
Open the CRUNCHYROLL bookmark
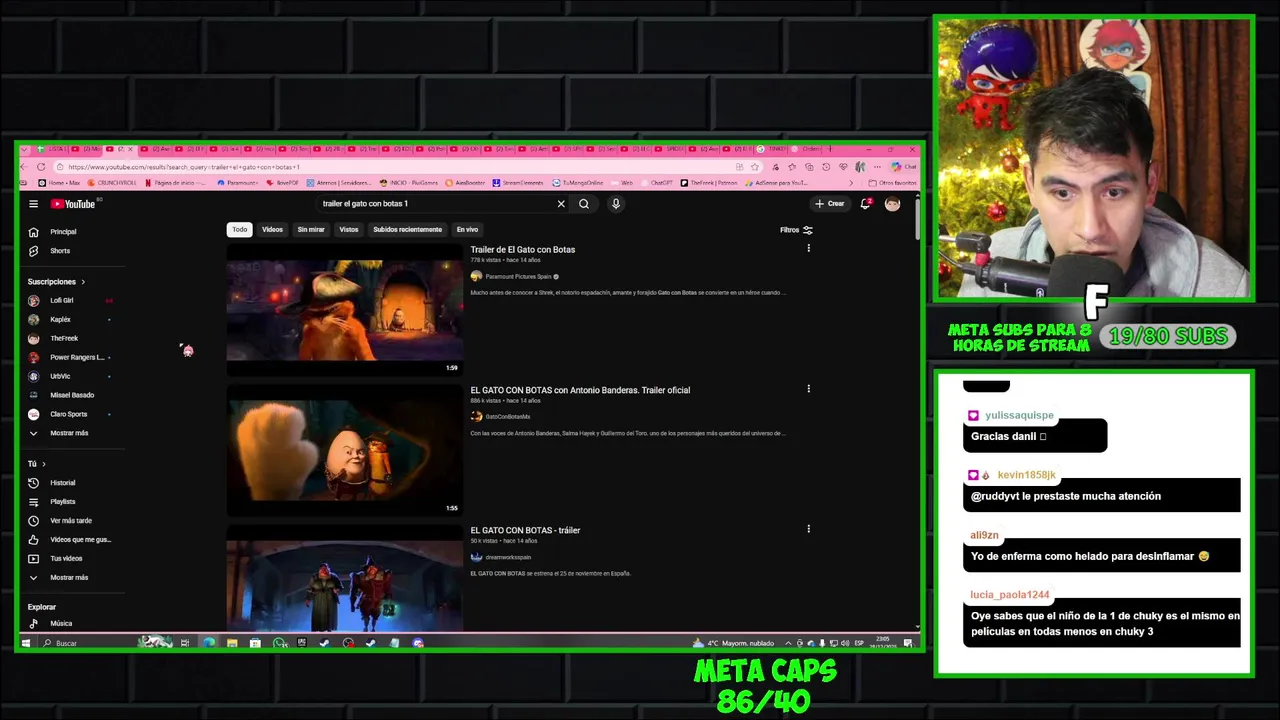(x=112, y=183)
